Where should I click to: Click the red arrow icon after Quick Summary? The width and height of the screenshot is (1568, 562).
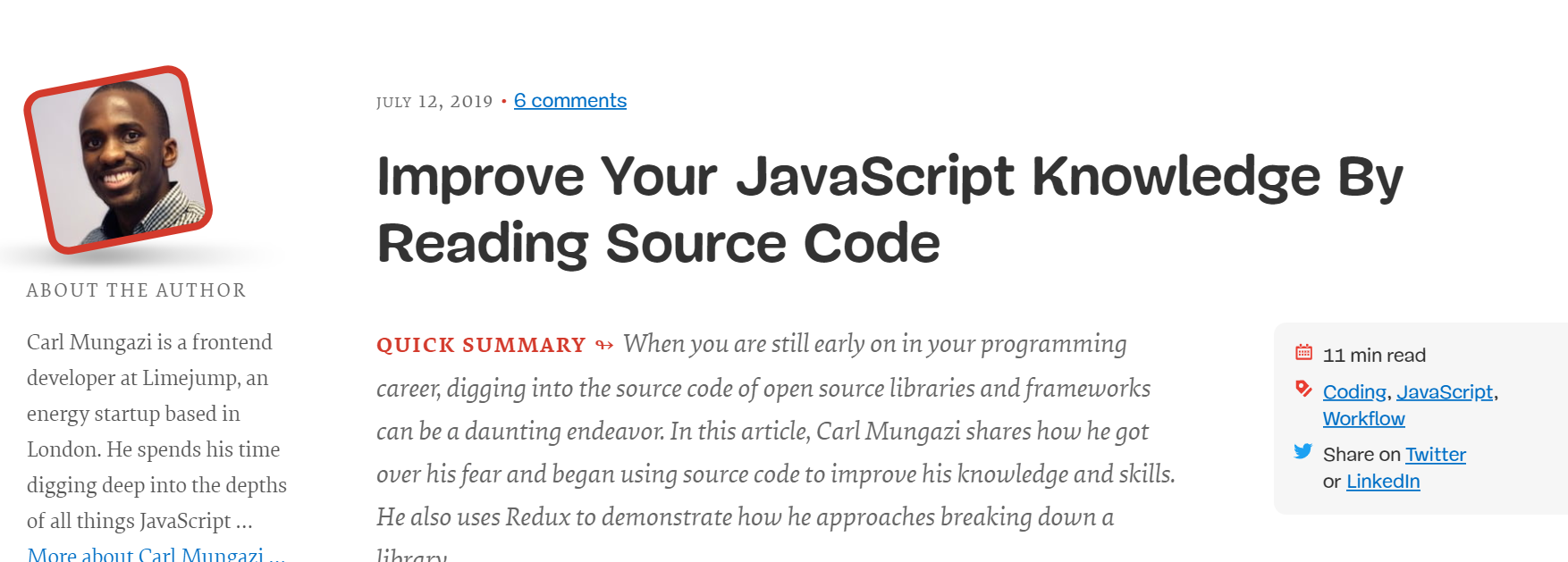pyautogui.click(x=604, y=346)
